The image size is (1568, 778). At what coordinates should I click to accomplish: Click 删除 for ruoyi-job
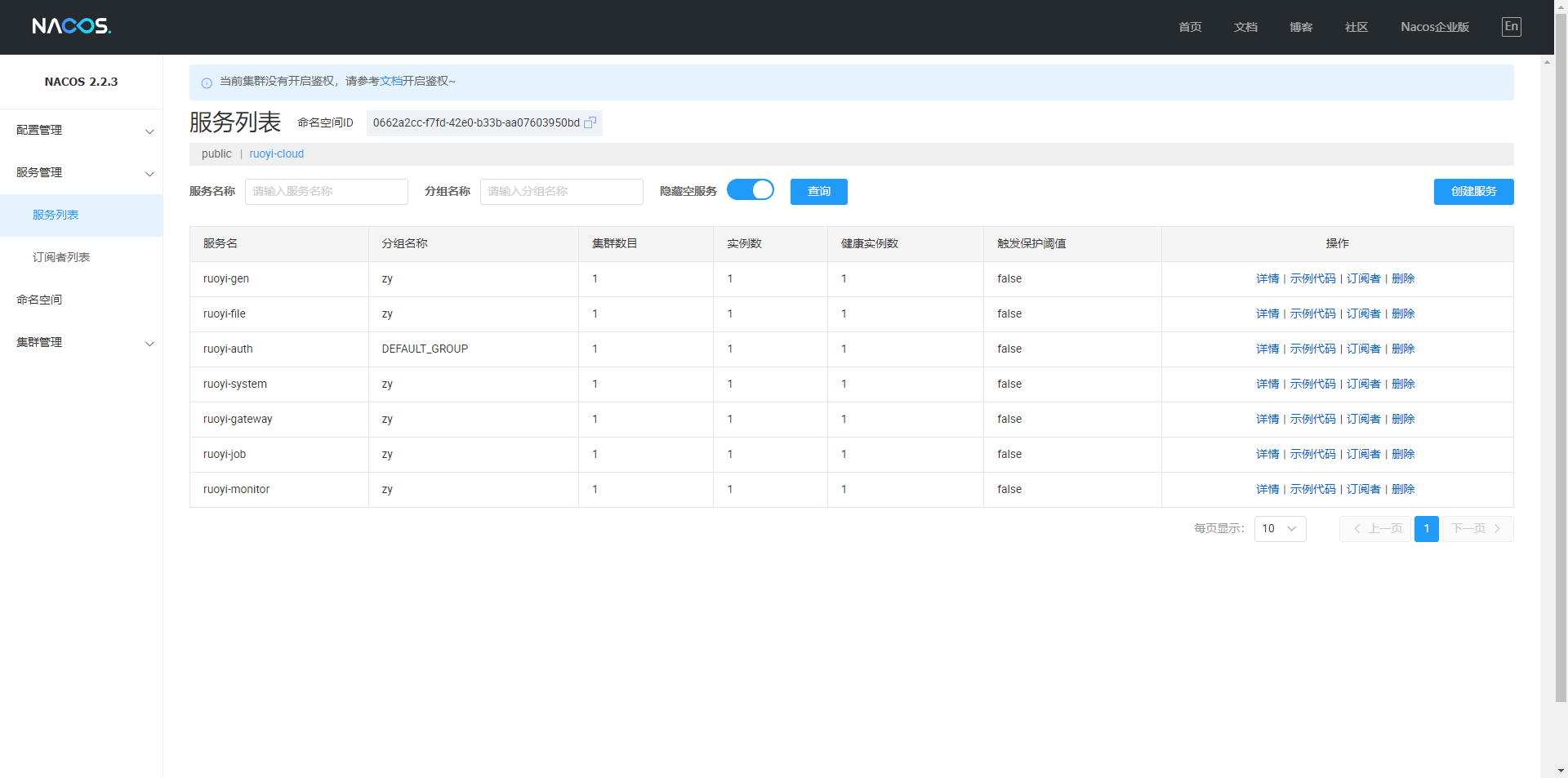1403,455
